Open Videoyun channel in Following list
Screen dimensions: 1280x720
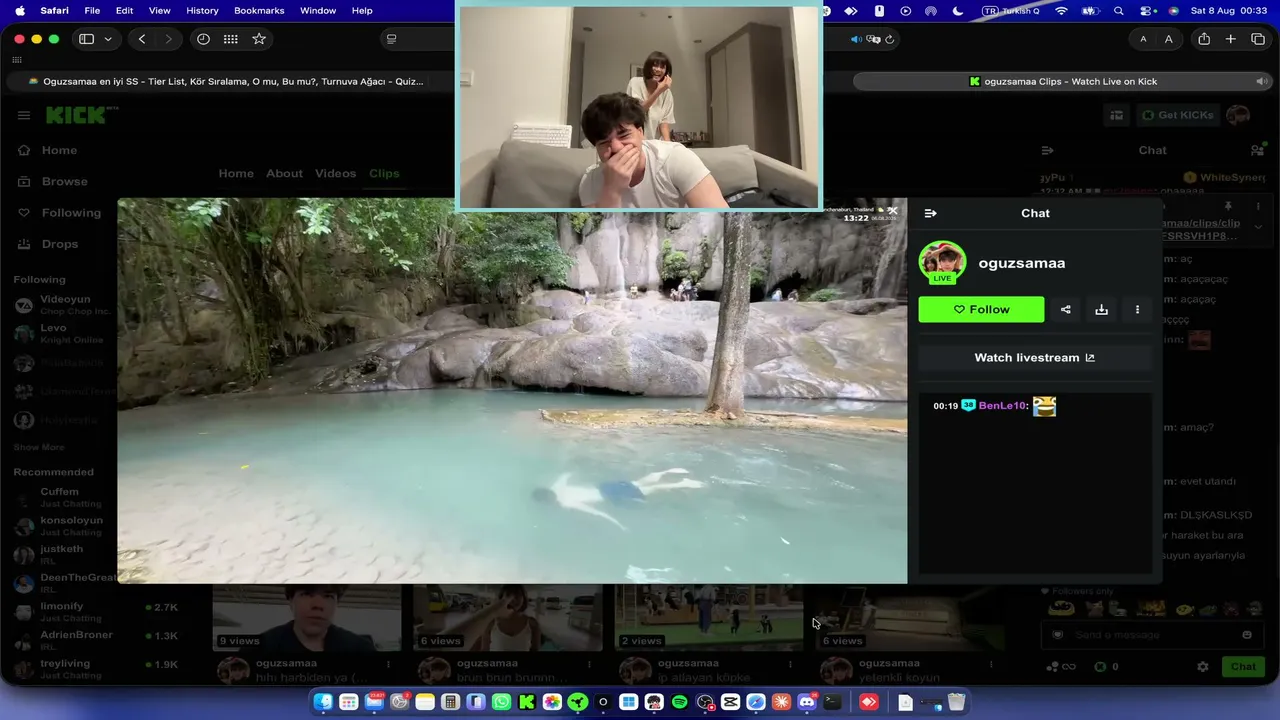[x=65, y=305]
